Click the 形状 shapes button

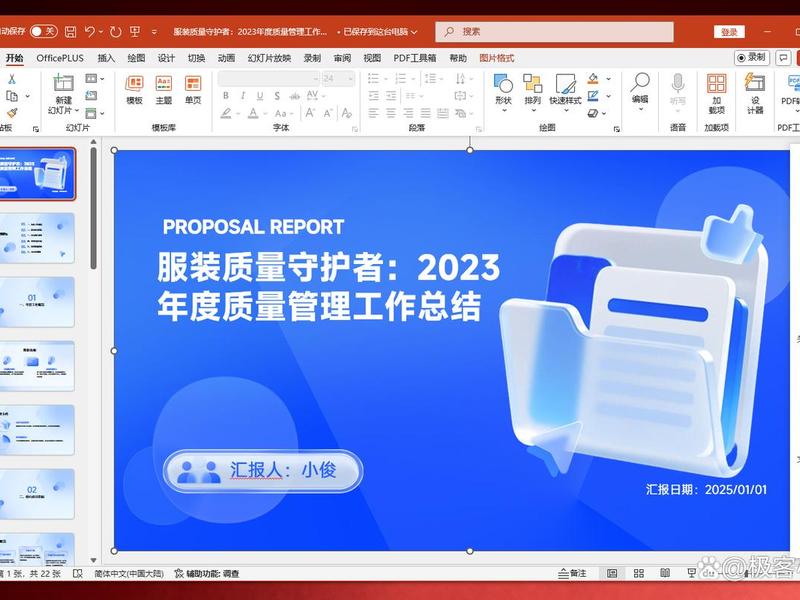pos(503,93)
